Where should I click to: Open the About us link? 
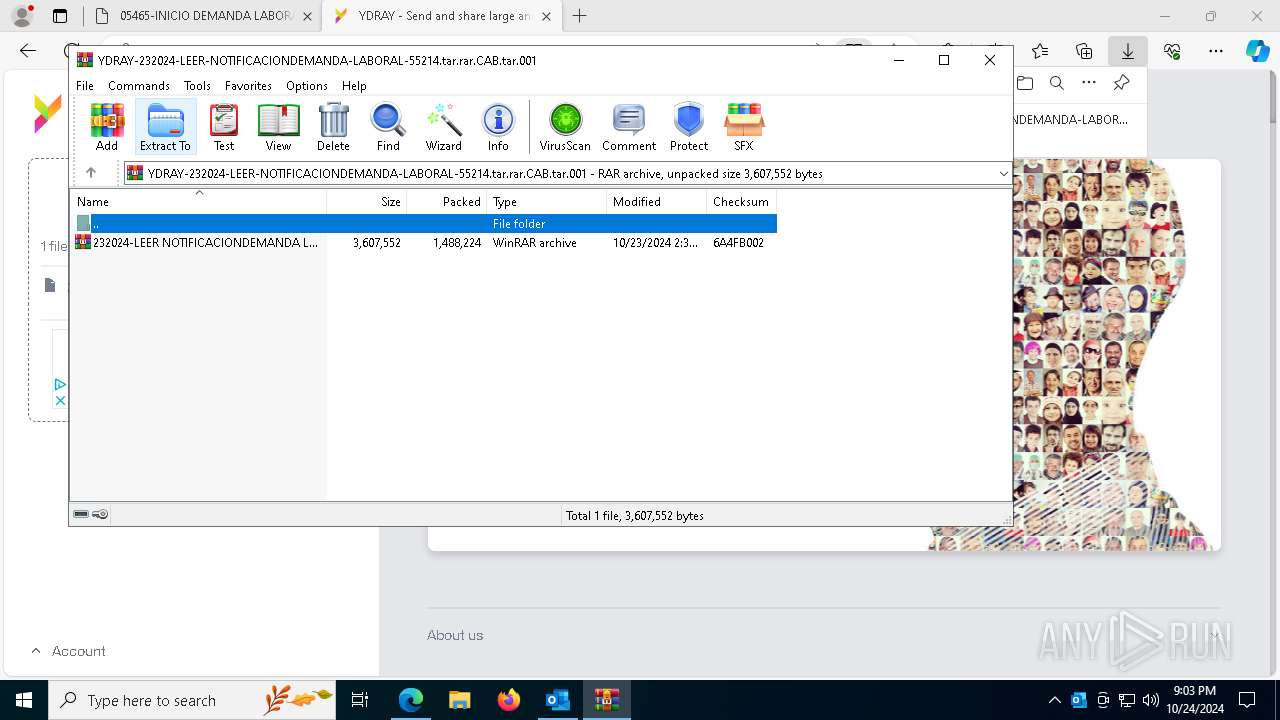(x=455, y=635)
